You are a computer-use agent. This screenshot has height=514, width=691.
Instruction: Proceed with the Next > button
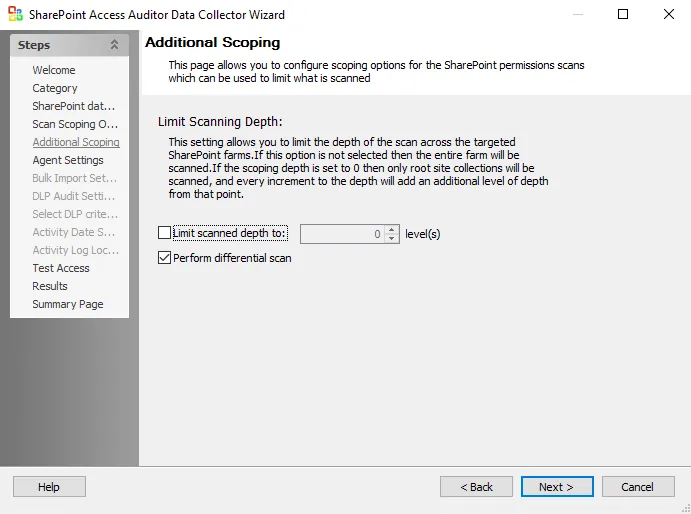point(557,487)
